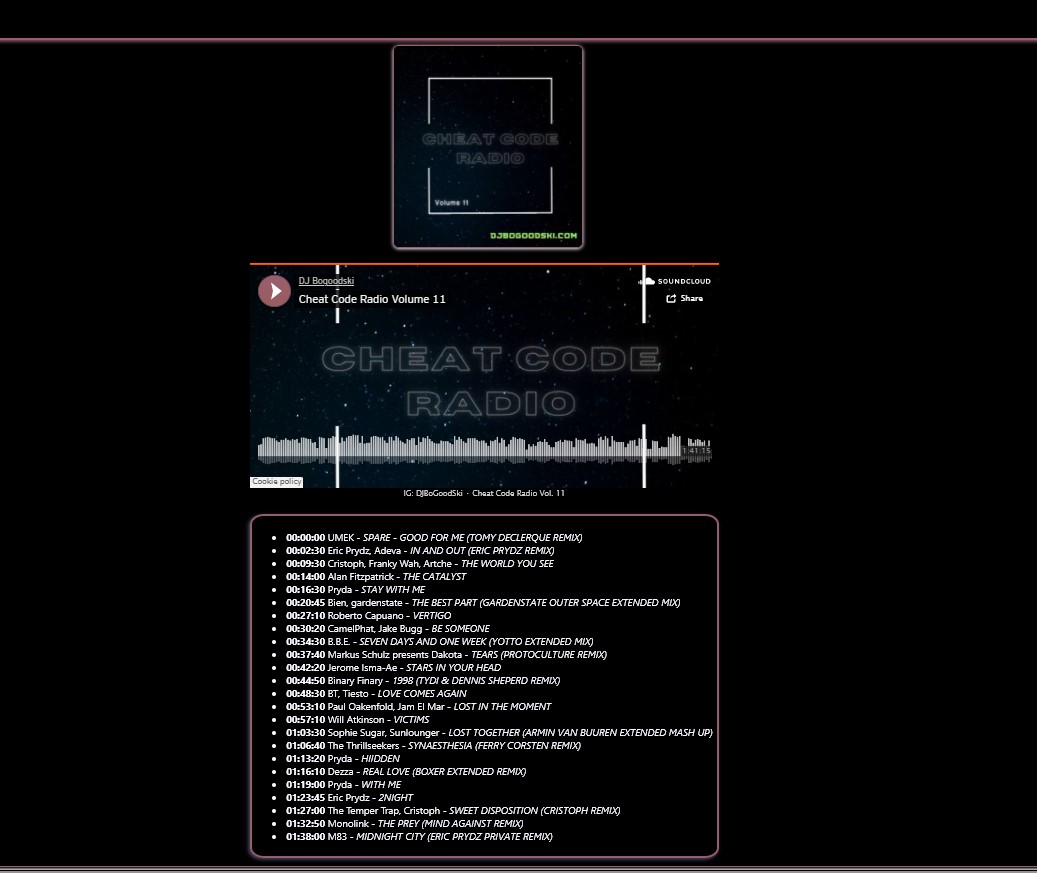Image resolution: width=1037 pixels, height=873 pixels.
Task: Click the 1:41:15 track duration
Action: pos(696,450)
